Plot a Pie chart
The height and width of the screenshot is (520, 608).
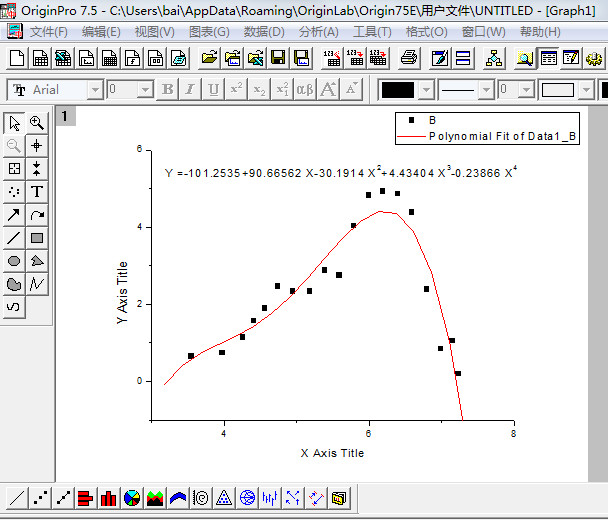[132, 498]
